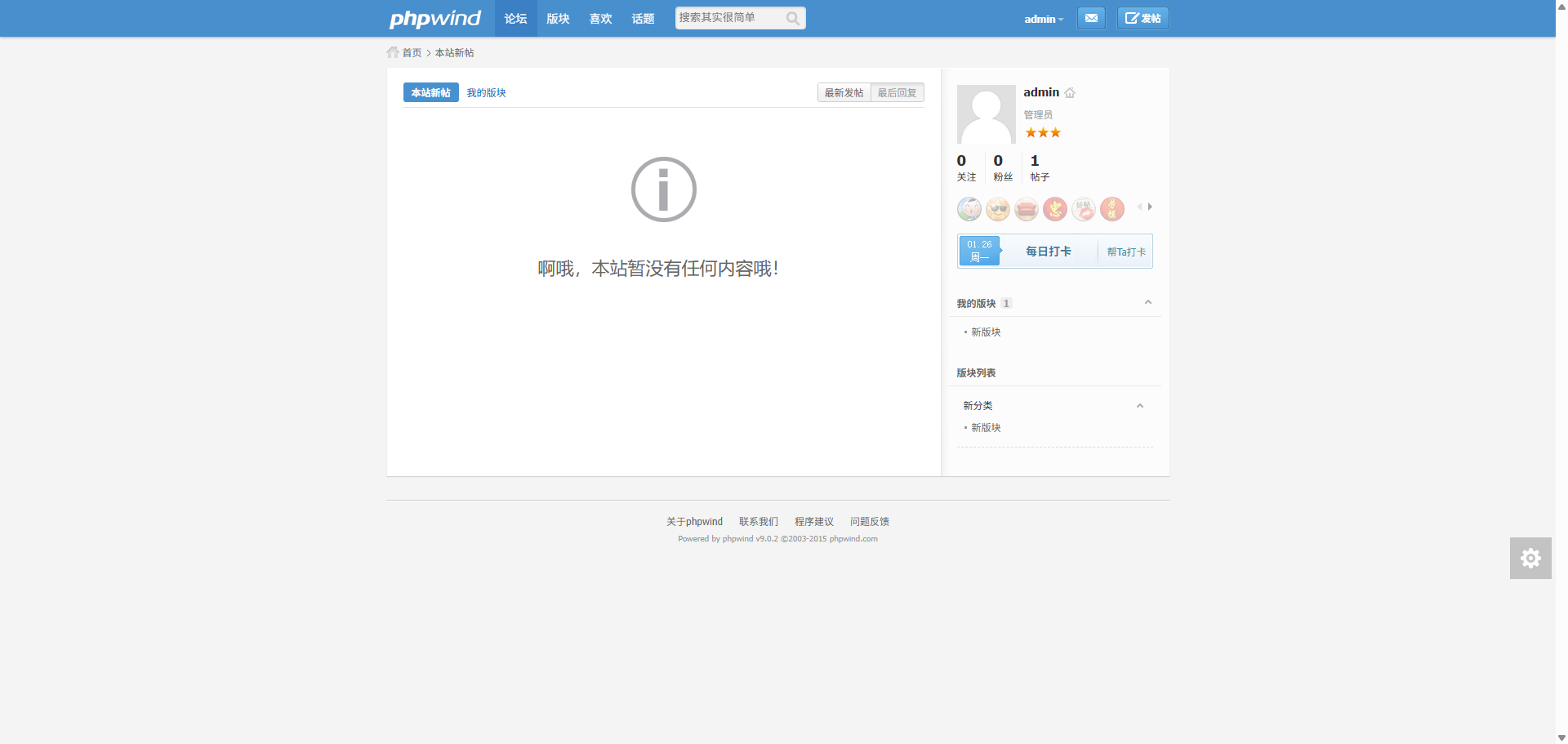Image resolution: width=1568 pixels, height=744 pixels.
Task: Click the 发帖 new post button
Action: point(1143,18)
